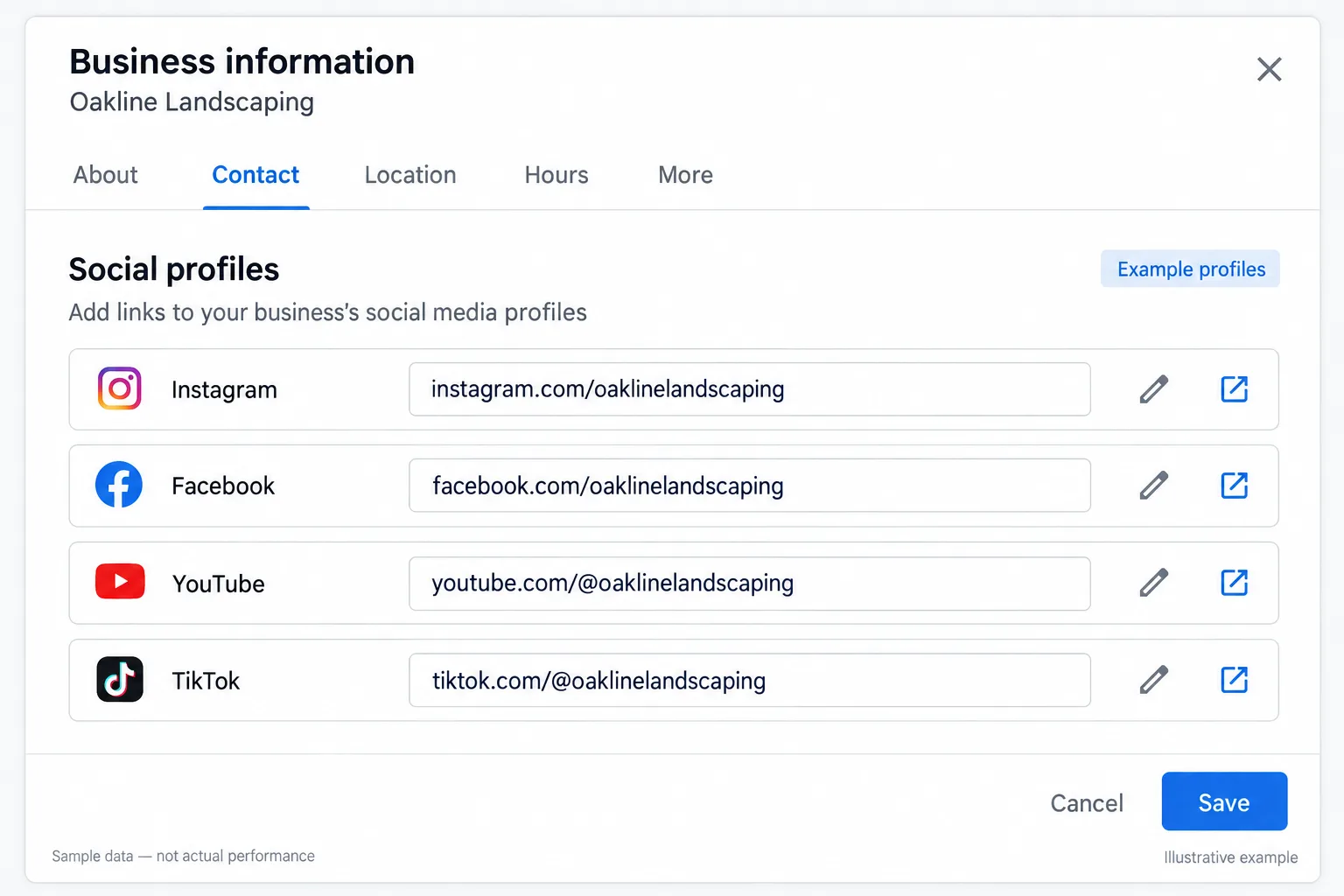
Task: Open the More tab
Action: click(685, 175)
